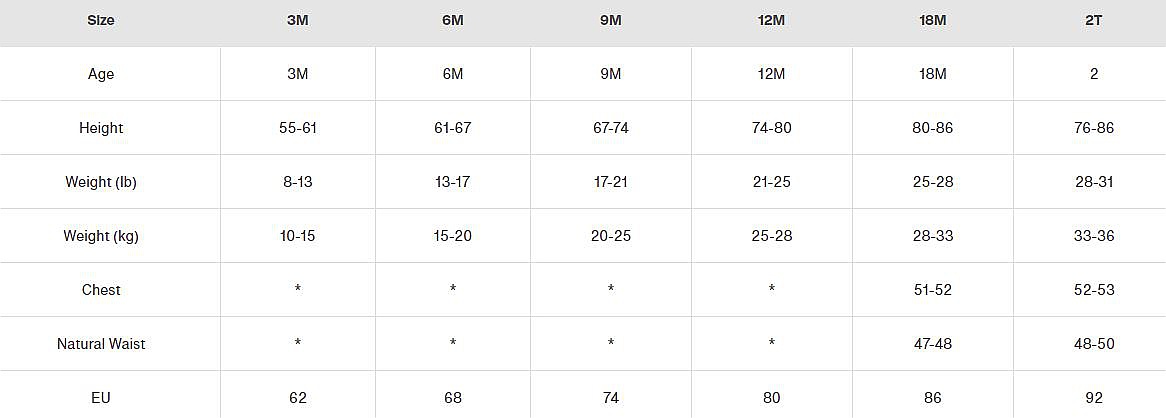The image size is (1166, 418).
Task: Click the Natural Waist row label
Action: (x=101, y=344)
